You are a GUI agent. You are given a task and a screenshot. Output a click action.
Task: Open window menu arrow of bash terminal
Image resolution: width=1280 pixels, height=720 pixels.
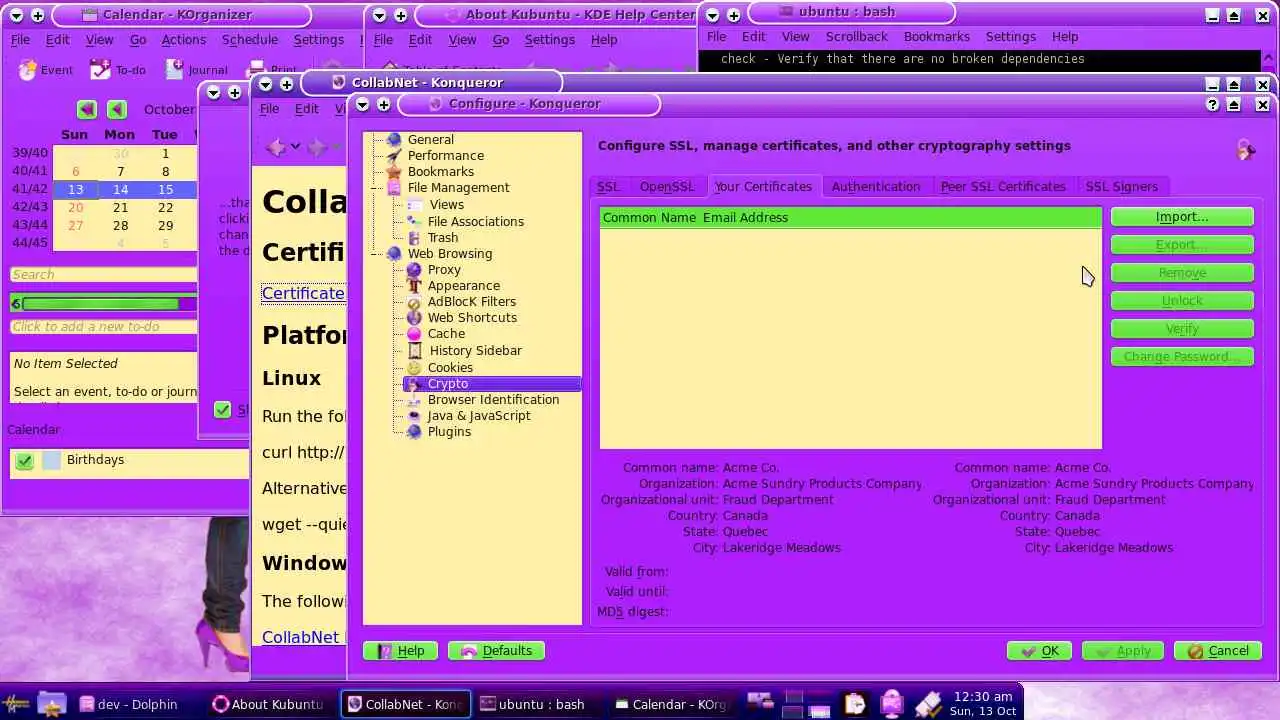[713, 15]
